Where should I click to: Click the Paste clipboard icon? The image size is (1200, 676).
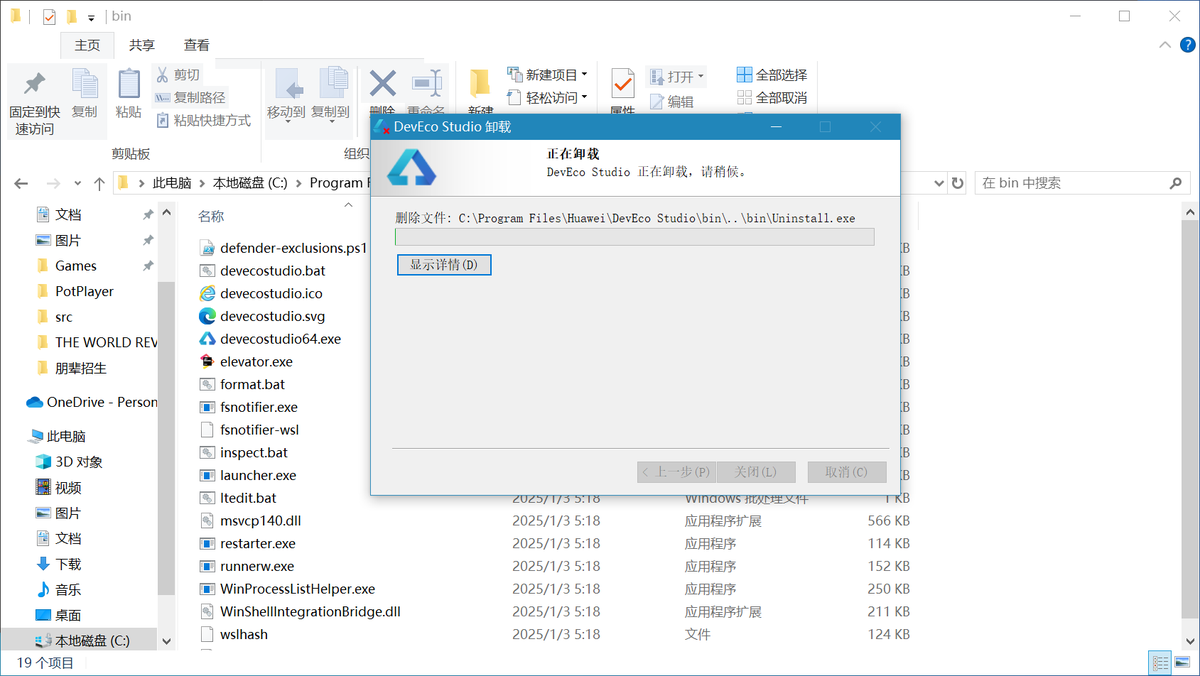pyautogui.click(x=128, y=84)
